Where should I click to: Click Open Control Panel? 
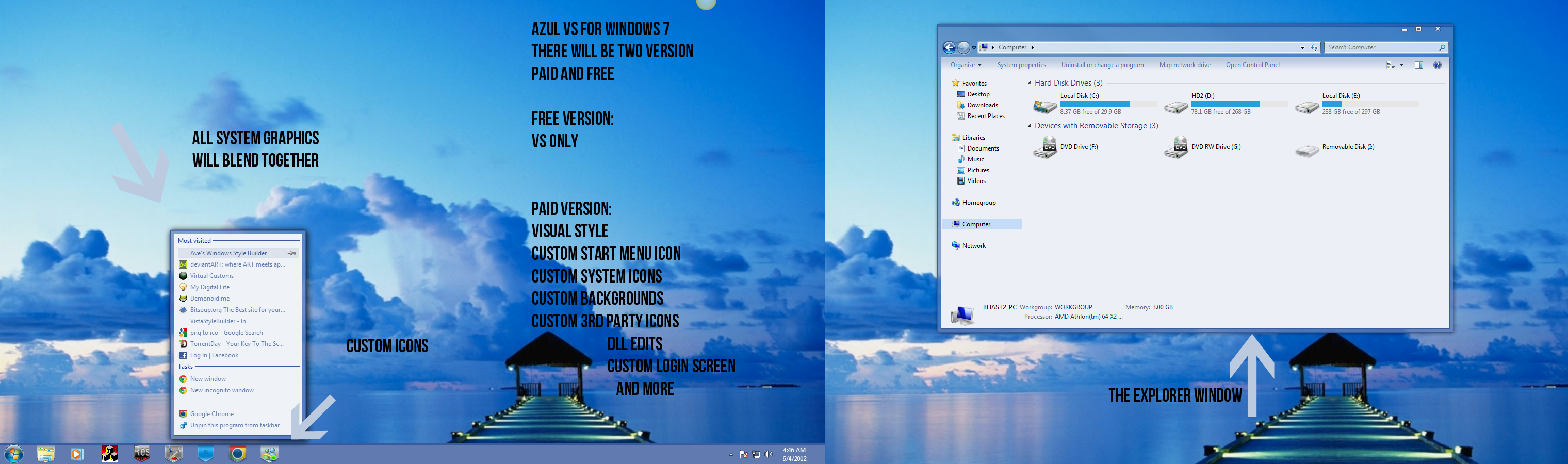pos(1252,65)
